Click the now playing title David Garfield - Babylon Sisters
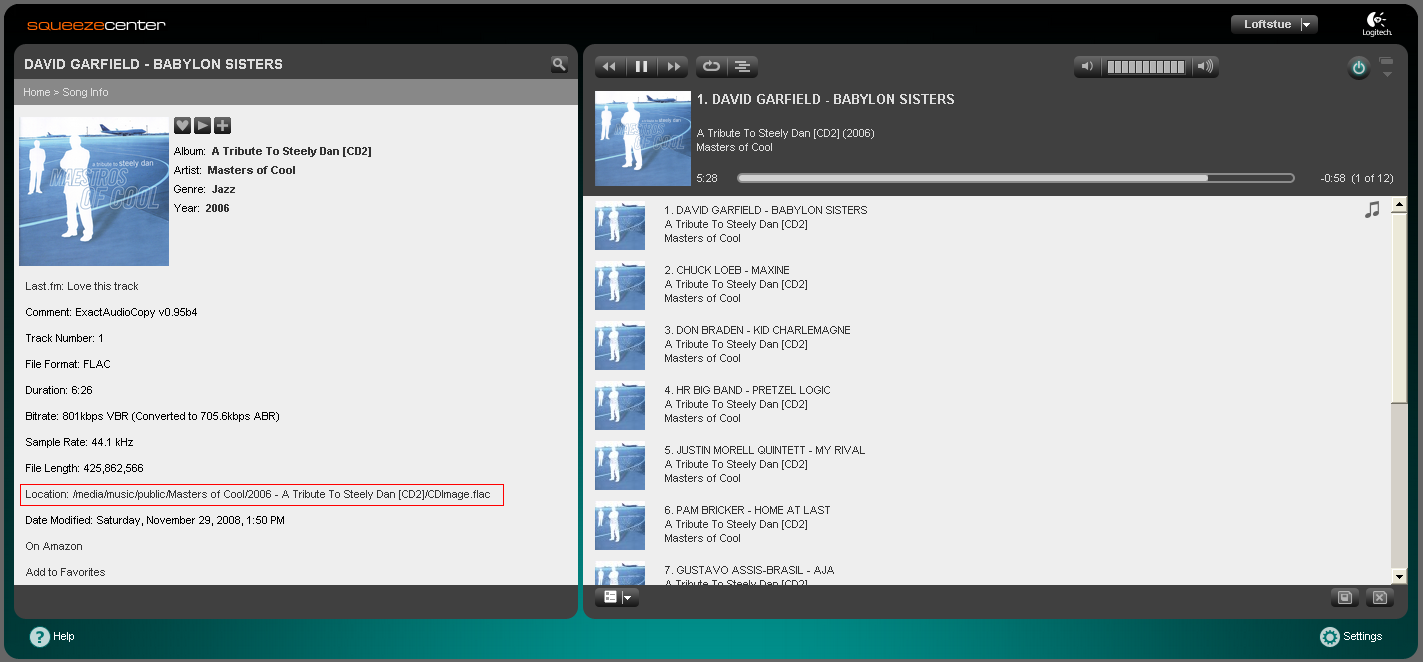The image size is (1423, 662). coord(825,99)
